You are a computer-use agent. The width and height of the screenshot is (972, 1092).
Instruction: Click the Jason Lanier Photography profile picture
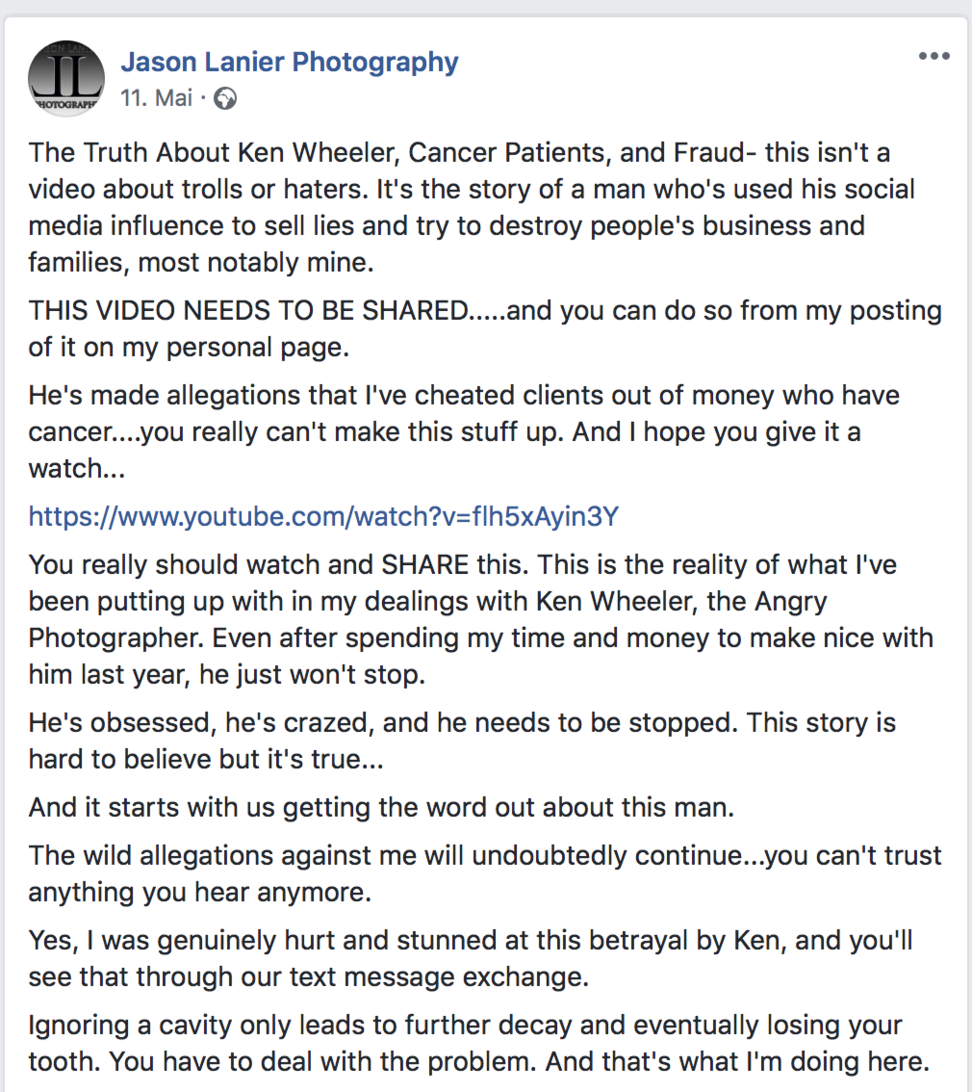(68, 77)
